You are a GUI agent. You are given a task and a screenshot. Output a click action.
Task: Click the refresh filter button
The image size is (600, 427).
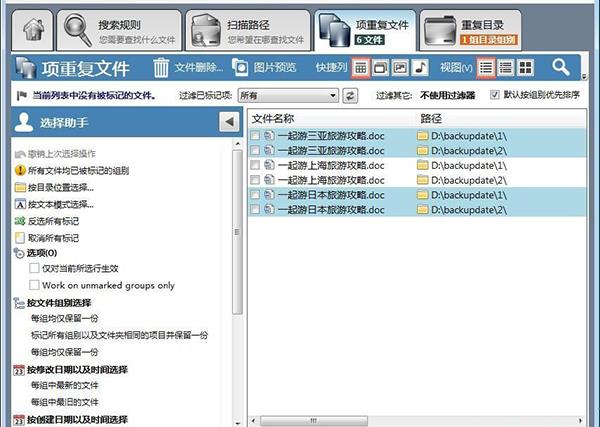coord(350,95)
